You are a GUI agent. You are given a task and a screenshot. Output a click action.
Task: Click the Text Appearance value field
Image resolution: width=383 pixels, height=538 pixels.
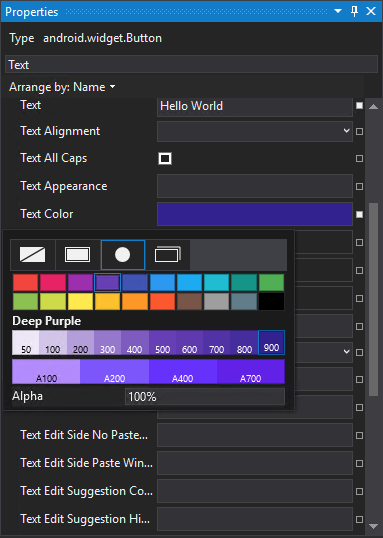[x=255, y=186]
